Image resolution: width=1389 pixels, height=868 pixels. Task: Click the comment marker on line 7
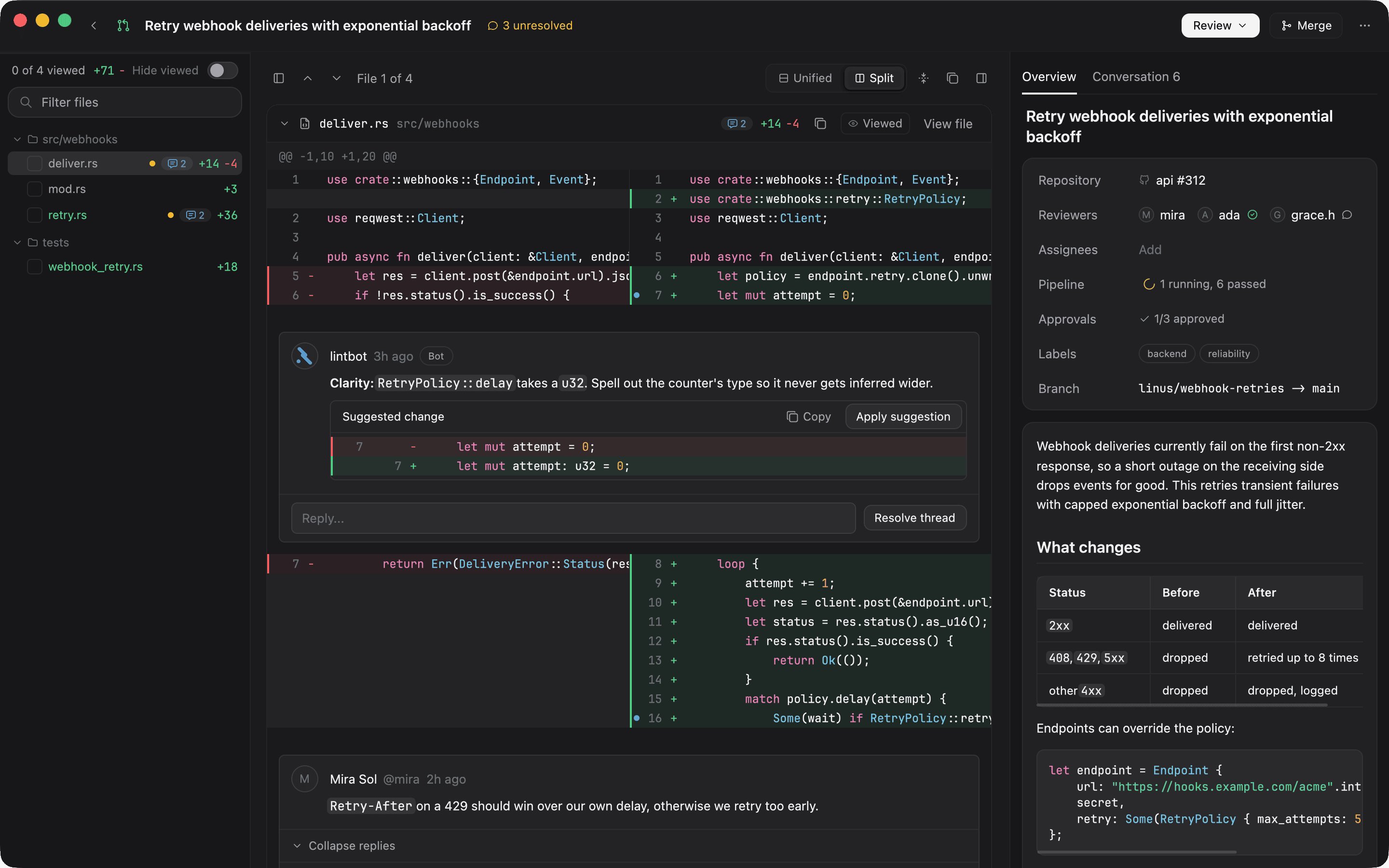637,295
